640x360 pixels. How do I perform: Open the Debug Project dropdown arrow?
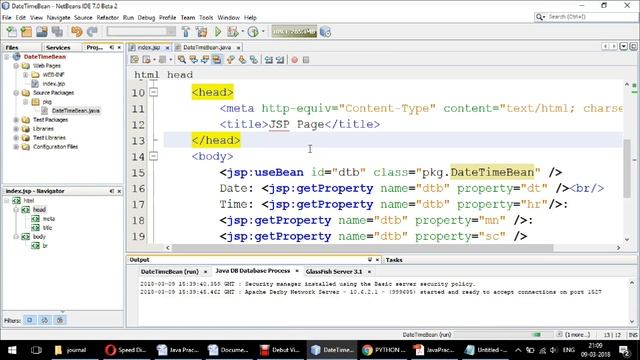[x=242, y=32]
